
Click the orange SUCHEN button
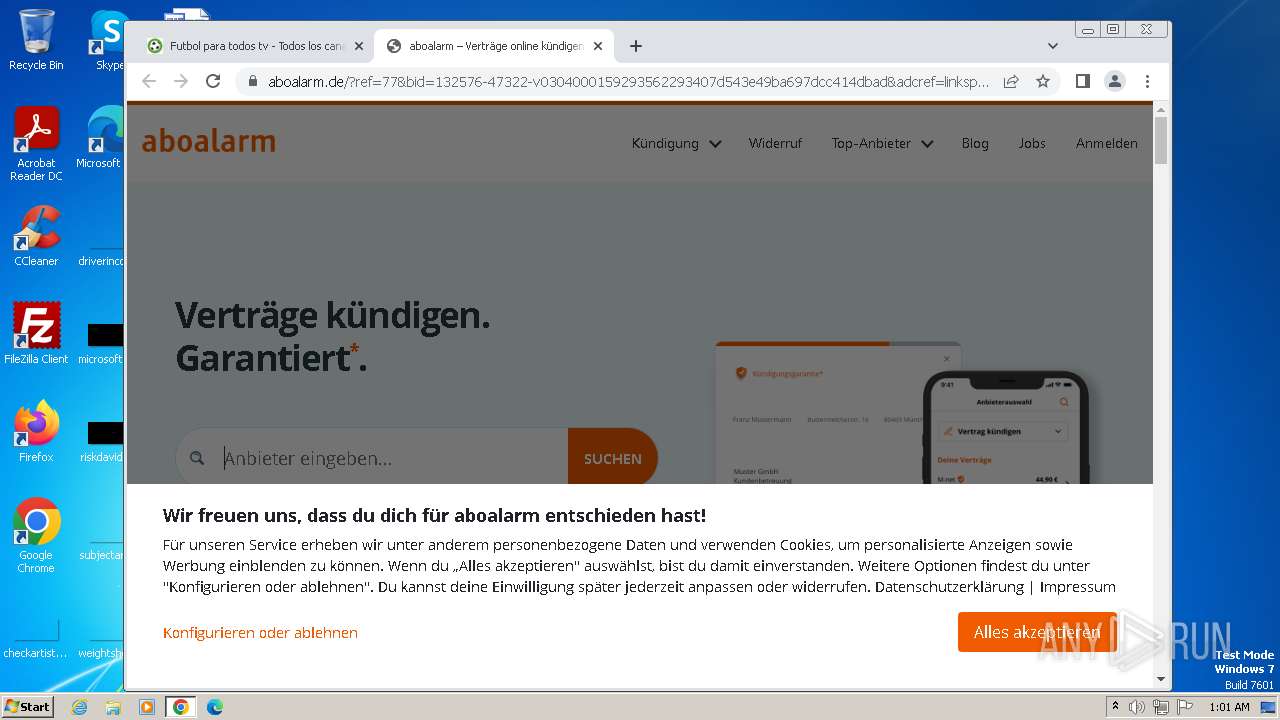click(613, 458)
